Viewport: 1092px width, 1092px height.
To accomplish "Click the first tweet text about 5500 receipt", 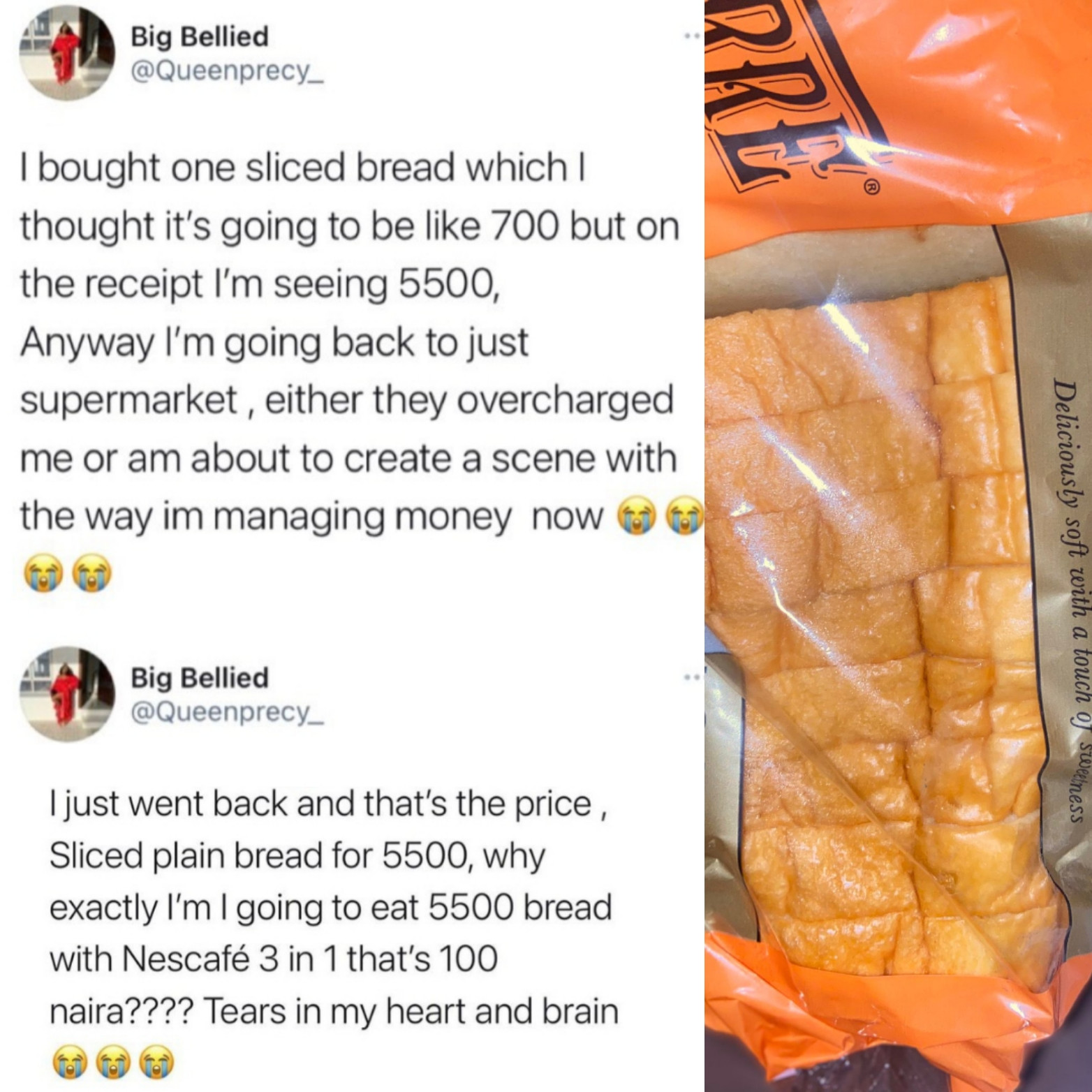I will 349,342.
